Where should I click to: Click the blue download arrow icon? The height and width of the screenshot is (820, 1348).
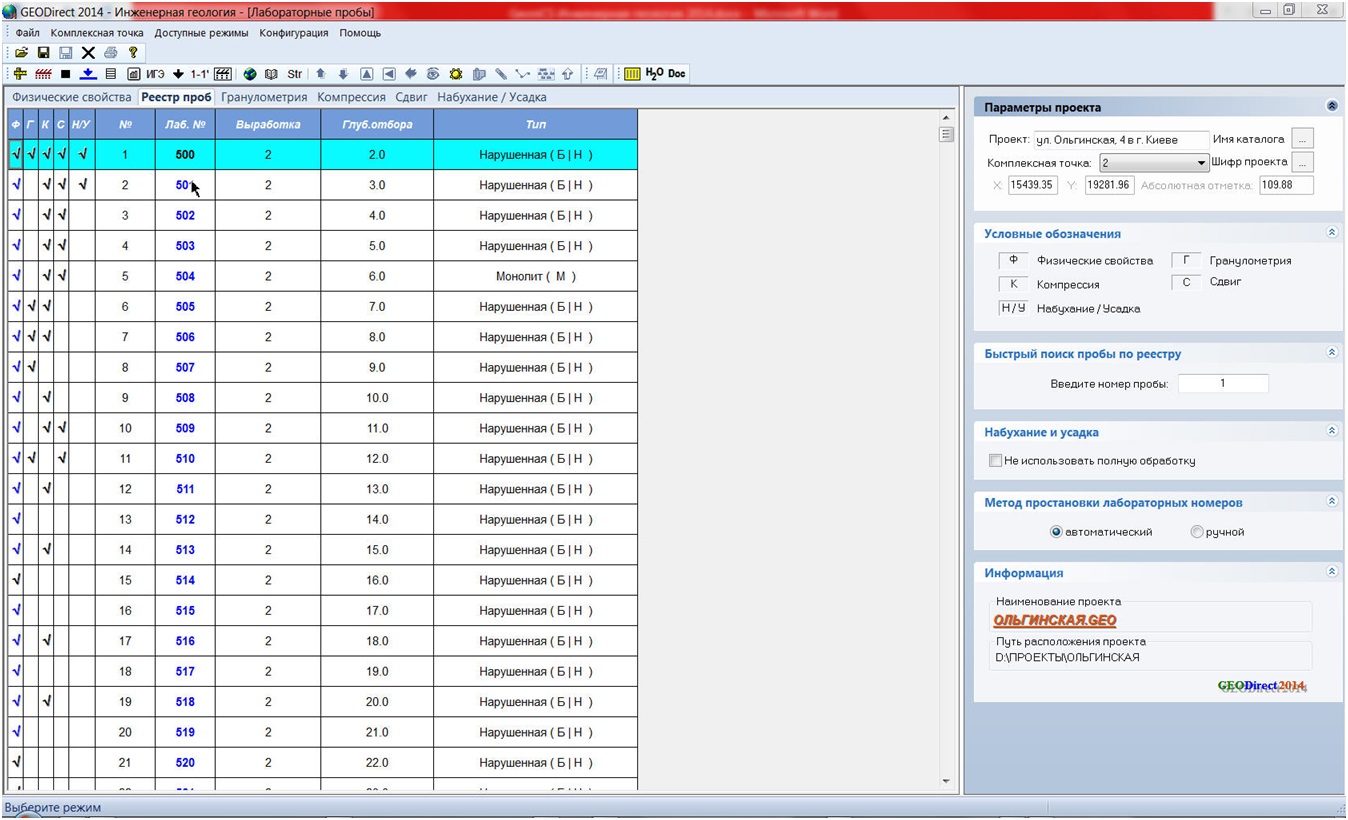(x=88, y=74)
